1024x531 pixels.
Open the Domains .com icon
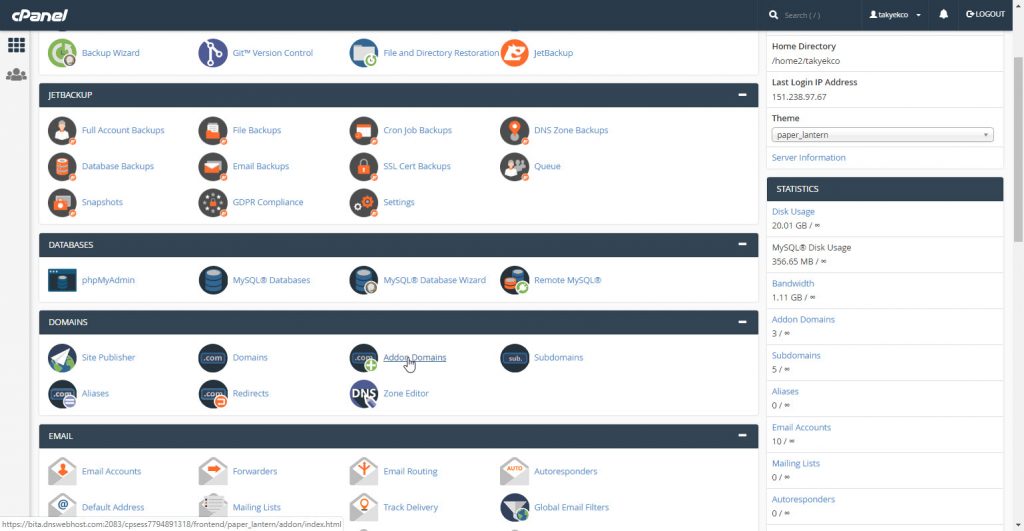tap(213, 358)
